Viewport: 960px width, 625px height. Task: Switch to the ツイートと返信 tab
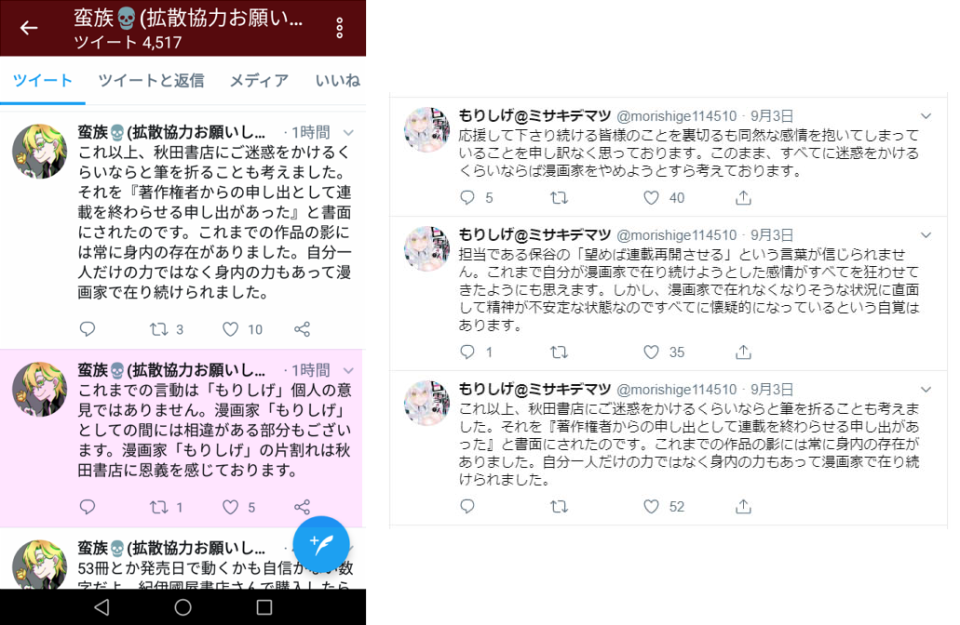[x=151, y=80]
